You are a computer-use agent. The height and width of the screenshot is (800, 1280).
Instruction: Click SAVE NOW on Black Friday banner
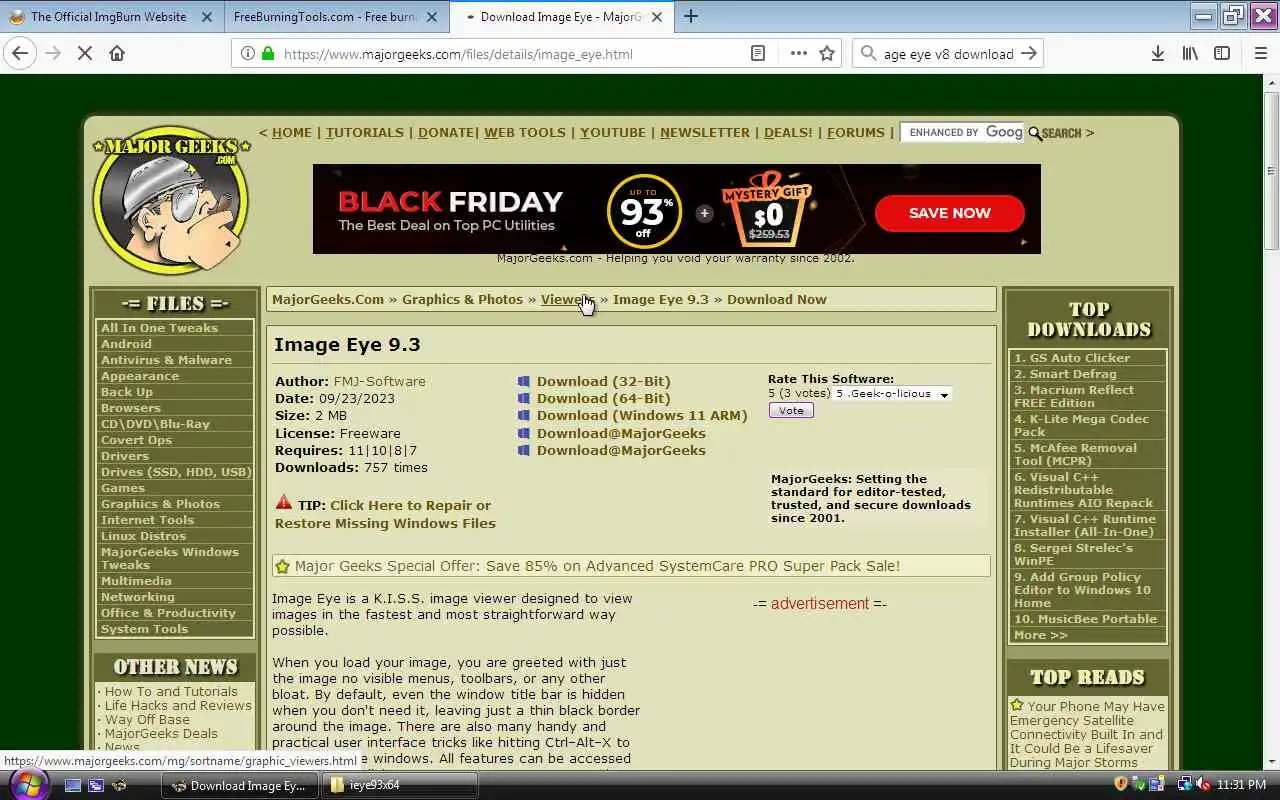click(949, 213)
